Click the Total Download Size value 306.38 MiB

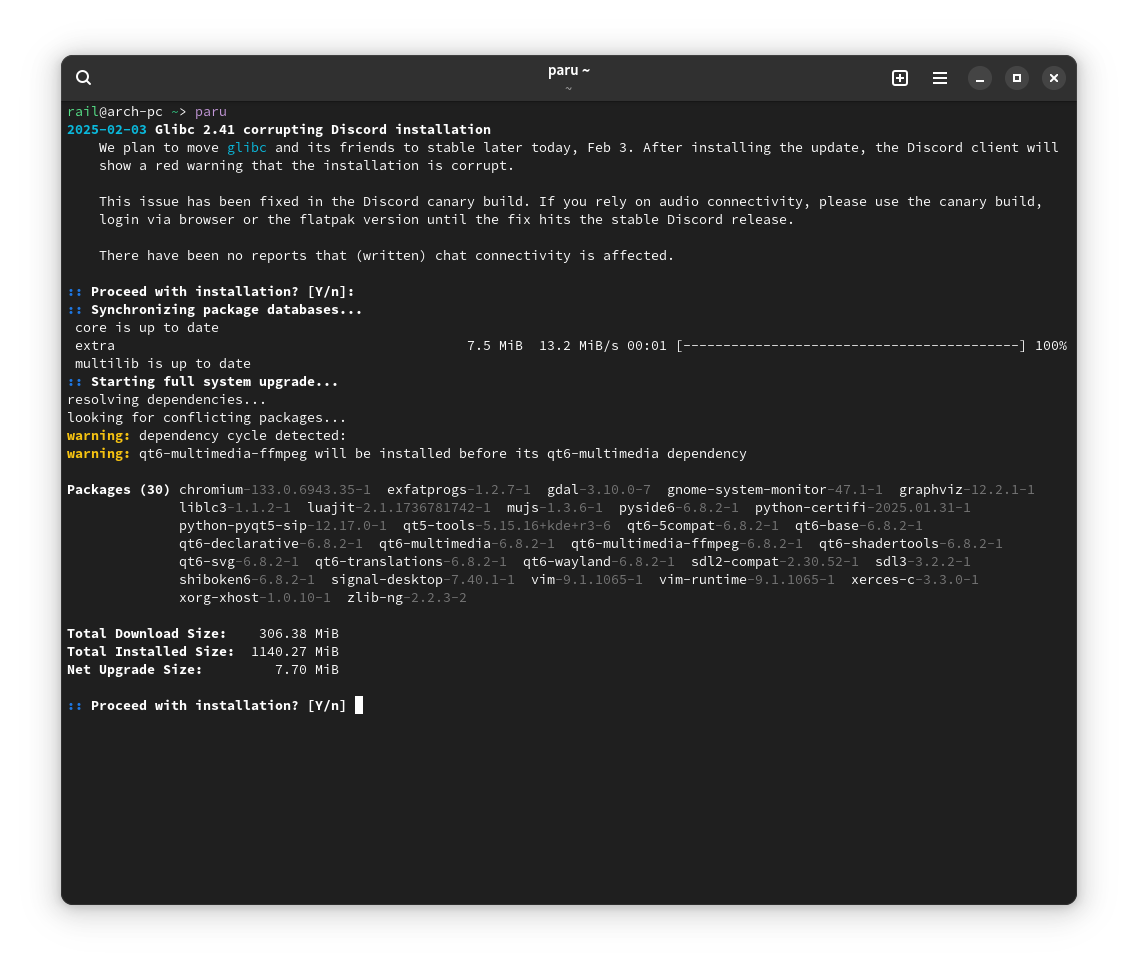tap(298, 634)
